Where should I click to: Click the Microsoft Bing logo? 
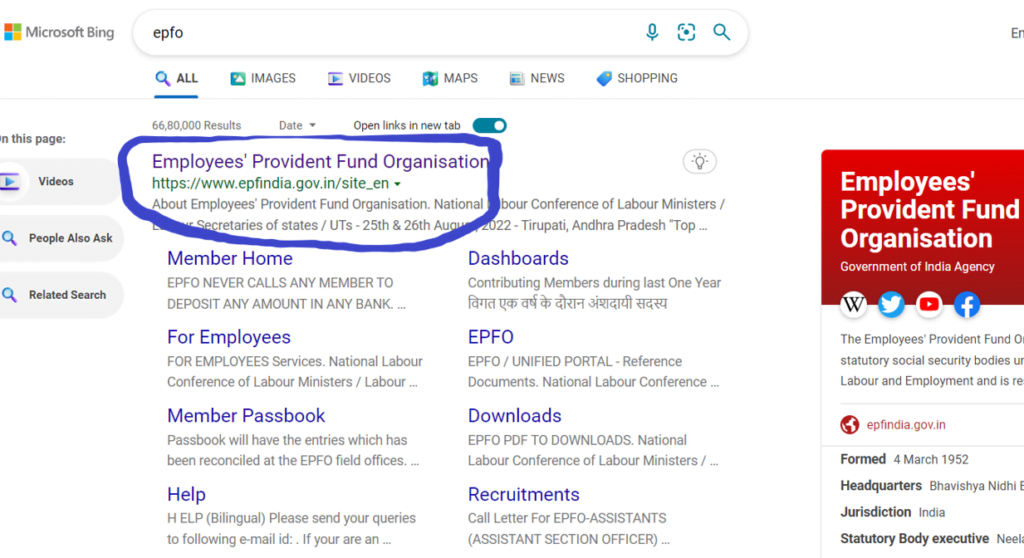(x=59, y=32)
